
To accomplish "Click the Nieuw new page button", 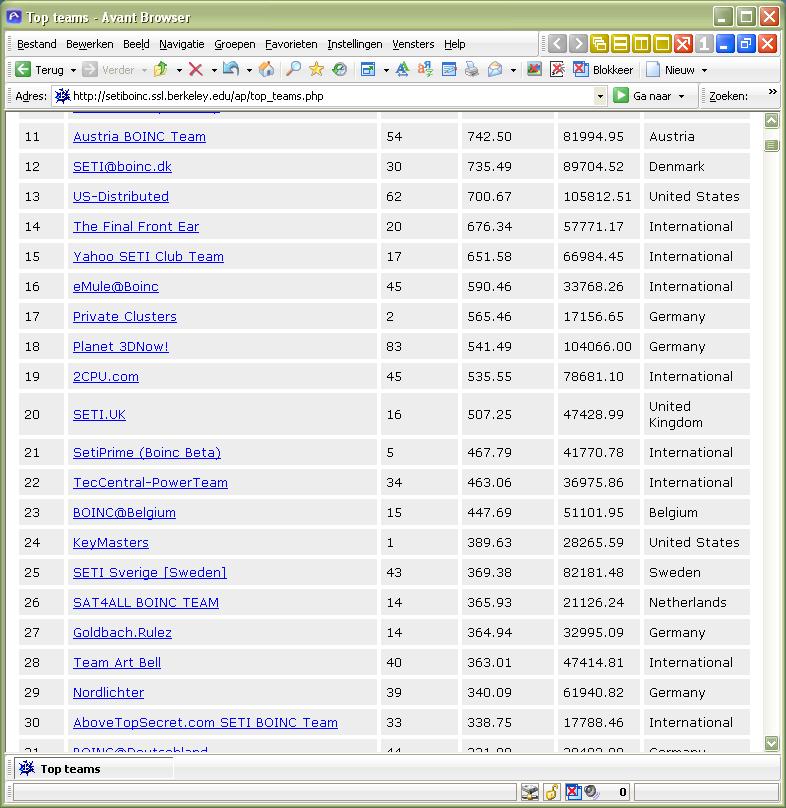I will (670, 70).
